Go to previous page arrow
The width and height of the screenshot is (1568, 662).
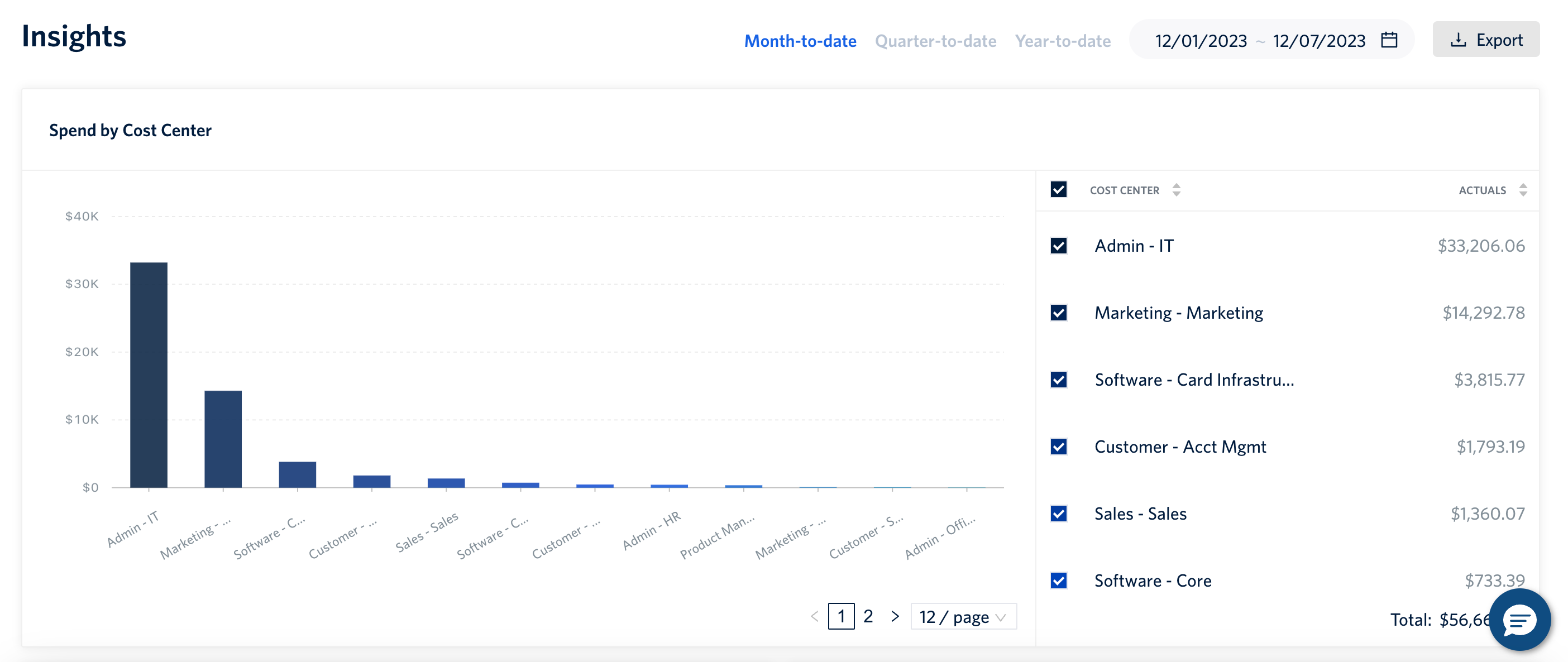coord(815,616)
